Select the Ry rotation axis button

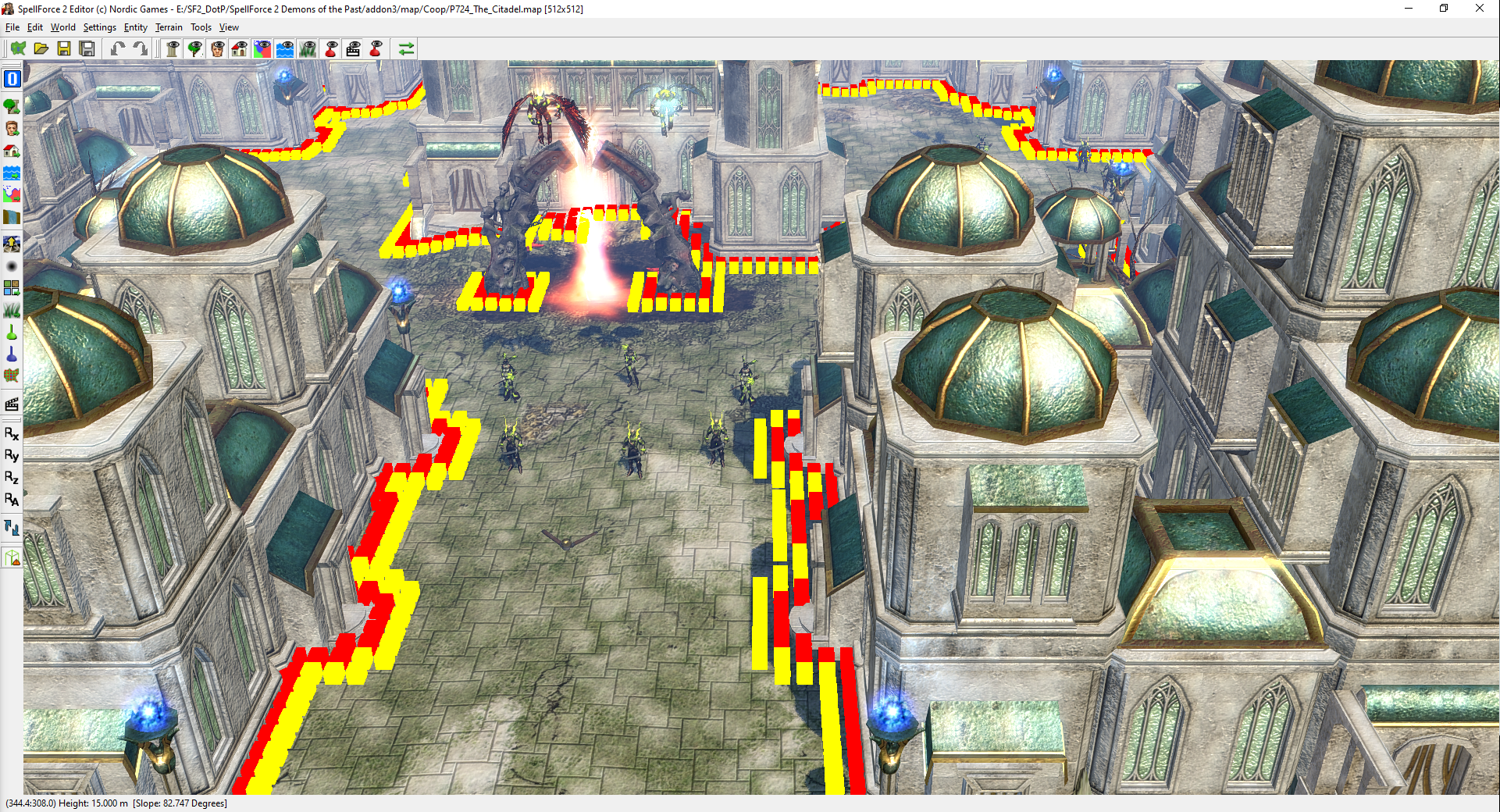tap(12, 455)
